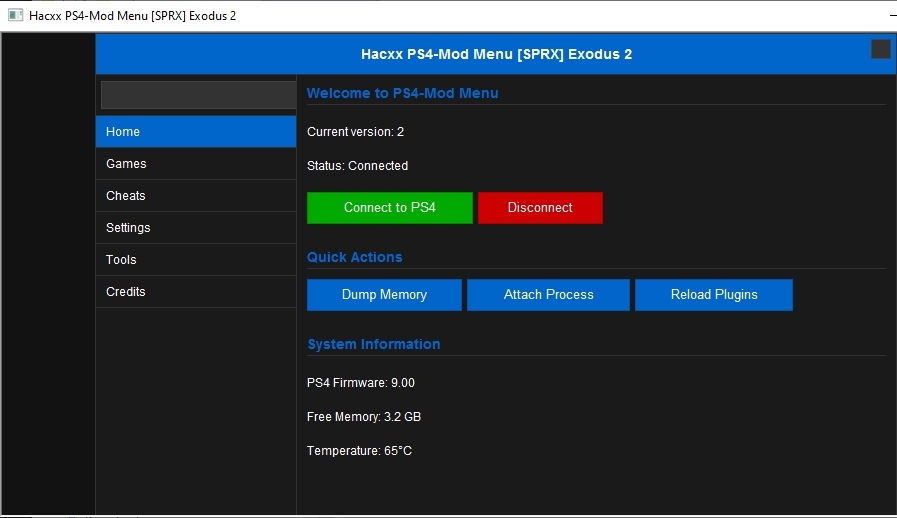Image resolution: width=897 pixels, height=518 pixels.
Task: Click the 'Current version: 2' text
Action: coord(355,132)
